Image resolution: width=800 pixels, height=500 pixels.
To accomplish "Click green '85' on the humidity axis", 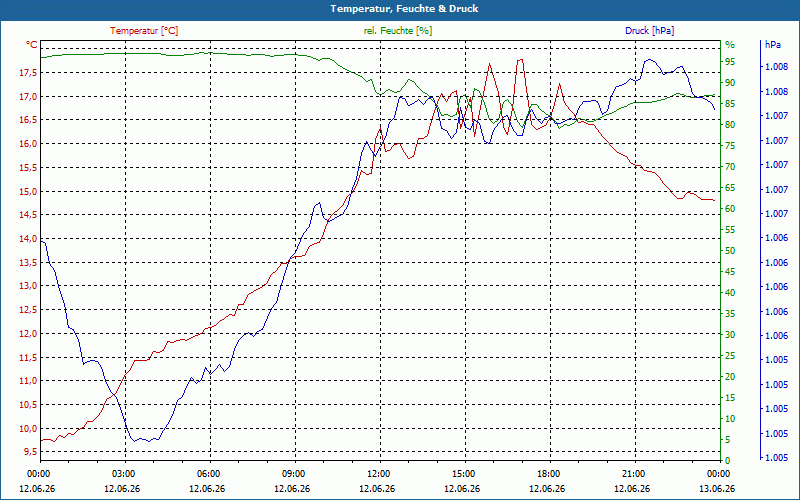I will pos(730,104).
